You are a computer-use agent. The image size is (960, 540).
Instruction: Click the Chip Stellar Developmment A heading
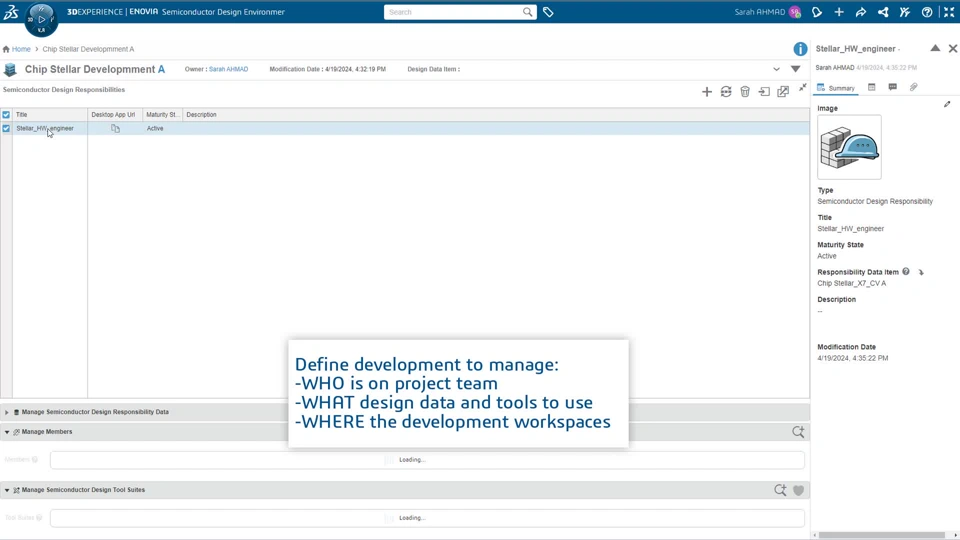point(95,69)
